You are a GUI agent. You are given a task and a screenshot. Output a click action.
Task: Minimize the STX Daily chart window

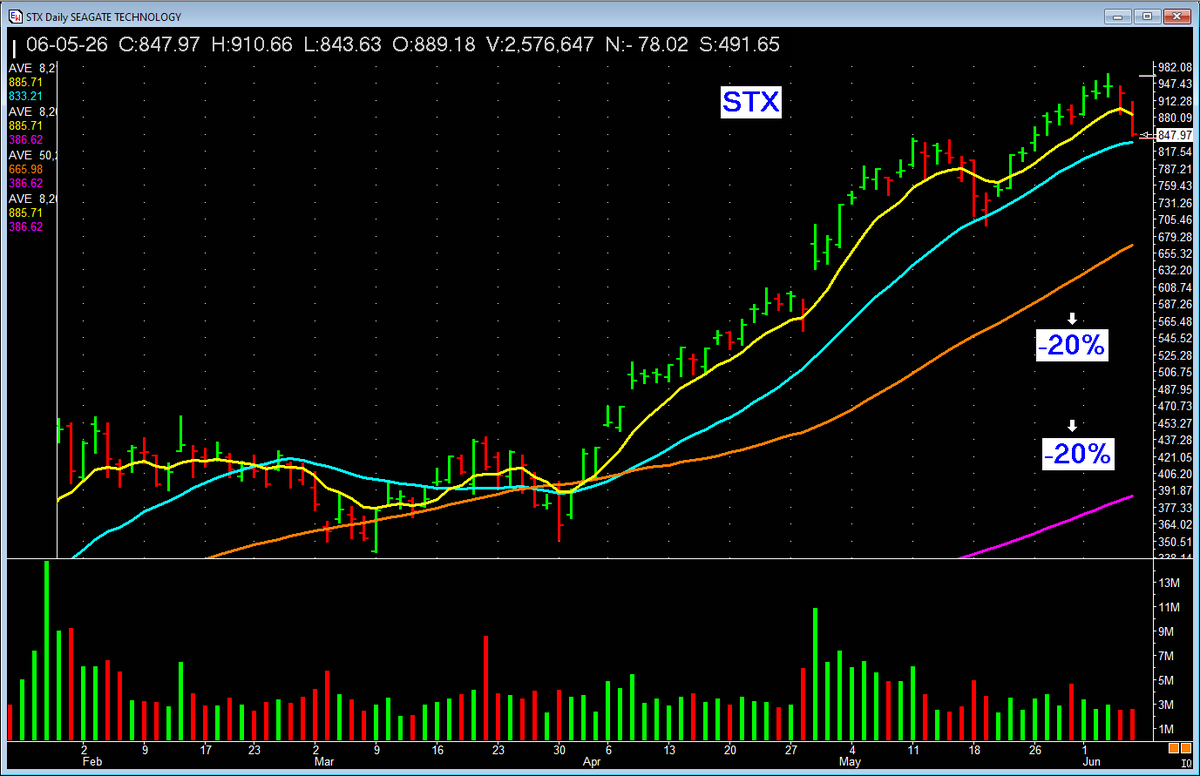tap(1118, 16)
